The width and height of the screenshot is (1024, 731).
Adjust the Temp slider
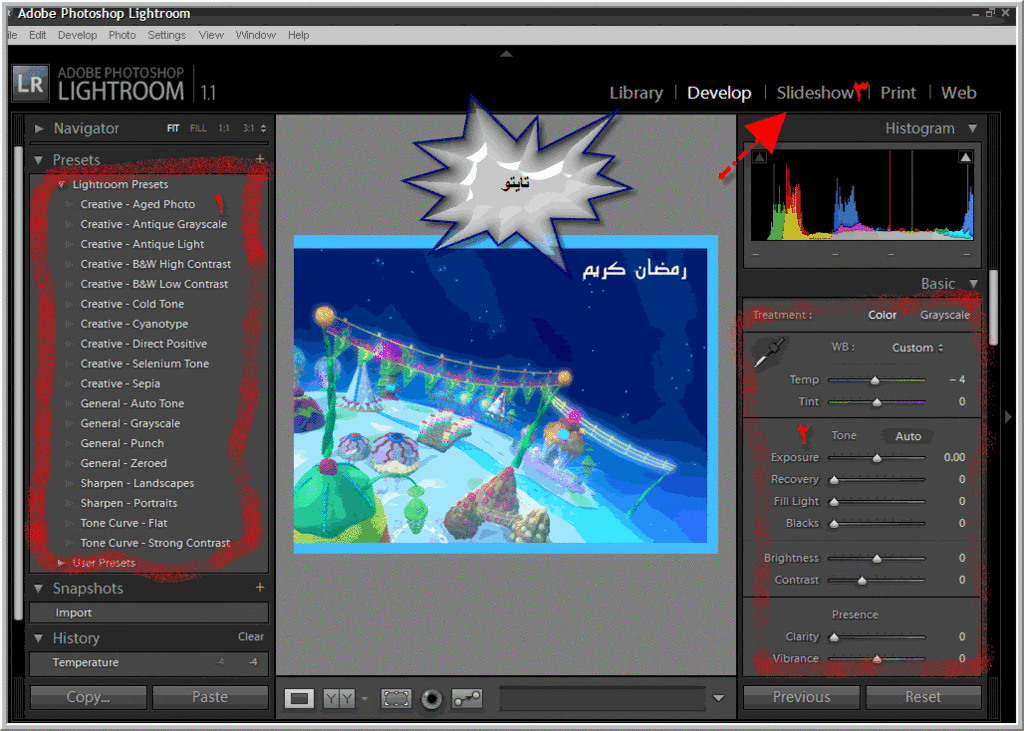point(876,380)
